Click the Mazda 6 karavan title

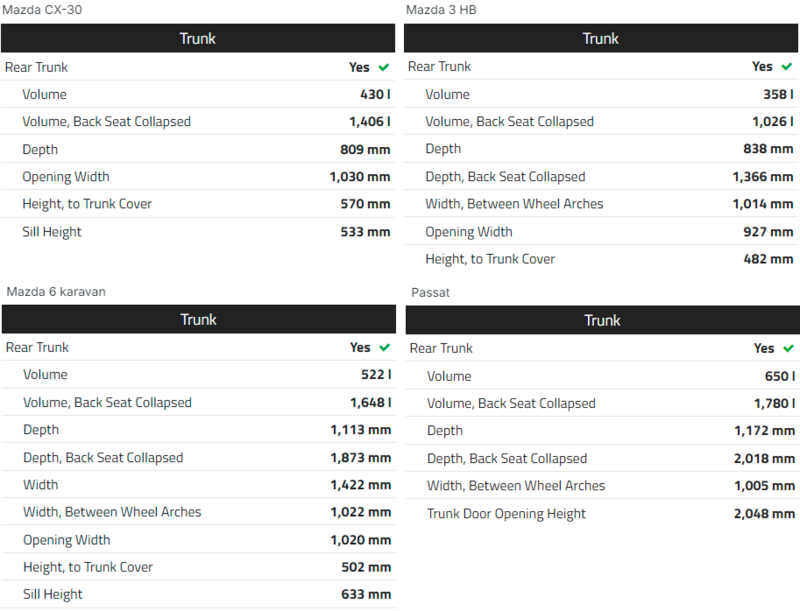tap(56, 292)
